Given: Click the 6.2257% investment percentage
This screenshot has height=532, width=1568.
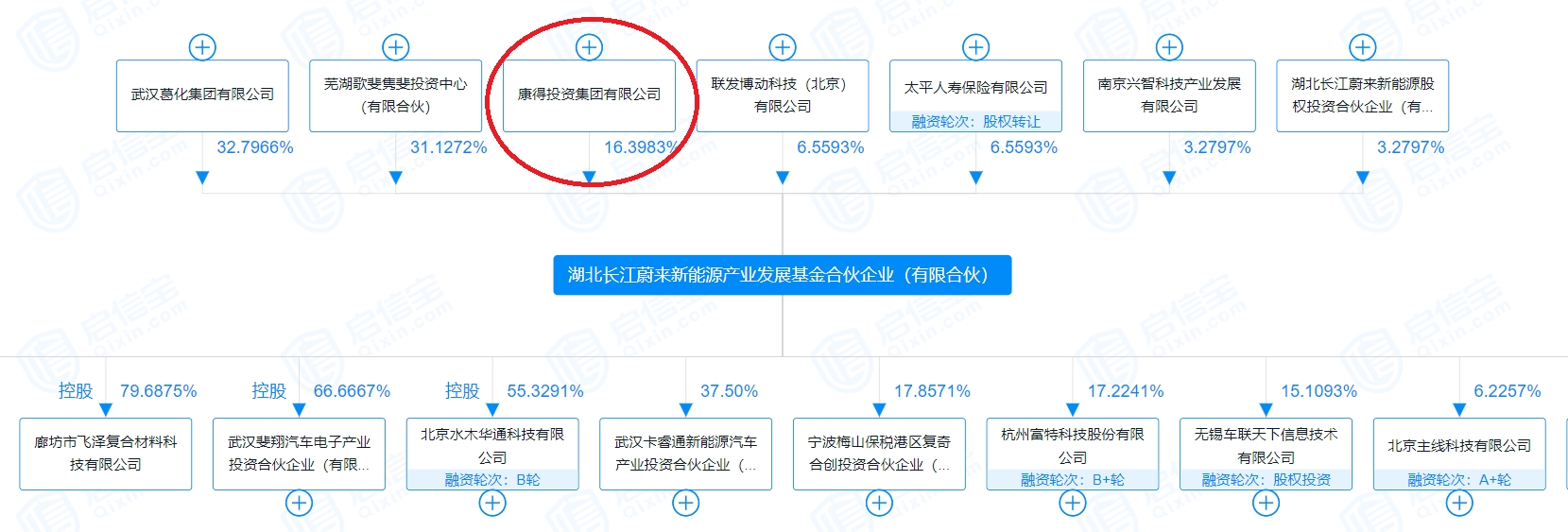Looking at the screenshot, I should point(1508,391).
